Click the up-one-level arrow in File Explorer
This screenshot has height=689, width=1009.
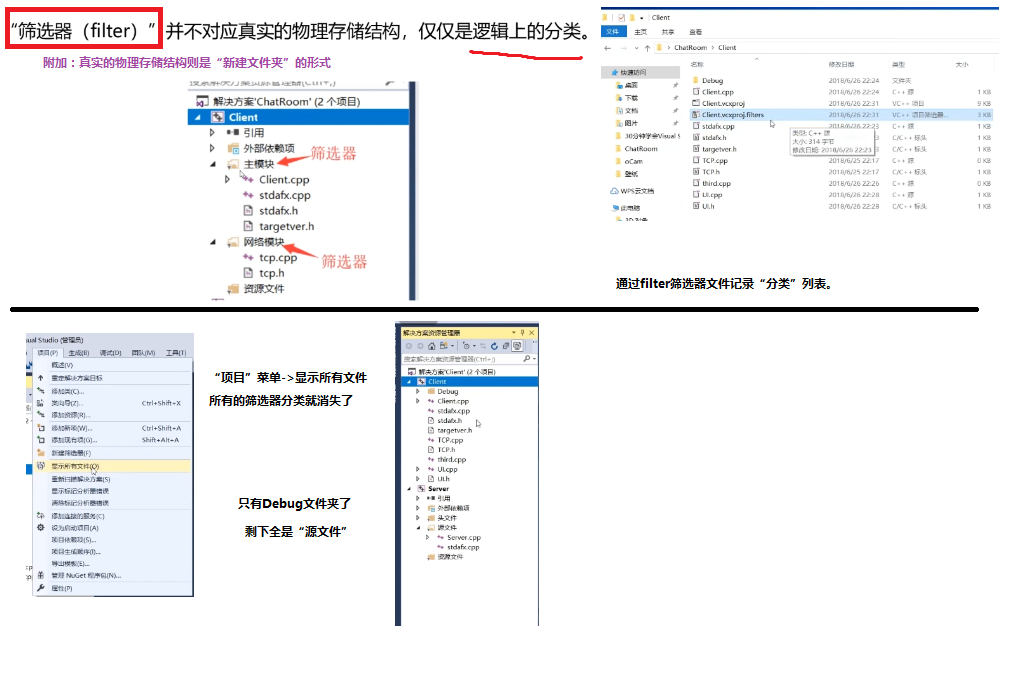click(648, 47)
